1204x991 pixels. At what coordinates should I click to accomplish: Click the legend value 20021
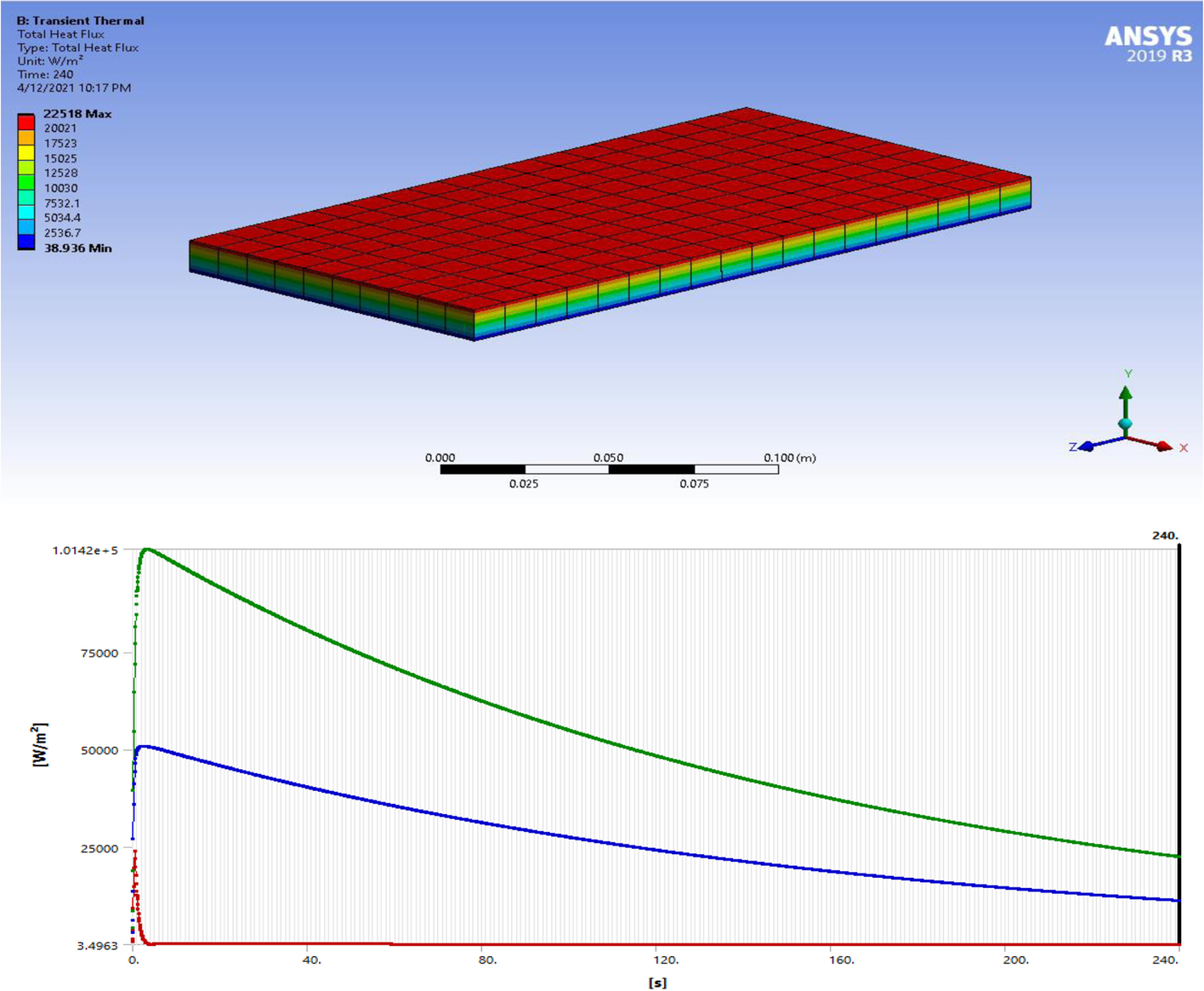[x=60, y=128]
